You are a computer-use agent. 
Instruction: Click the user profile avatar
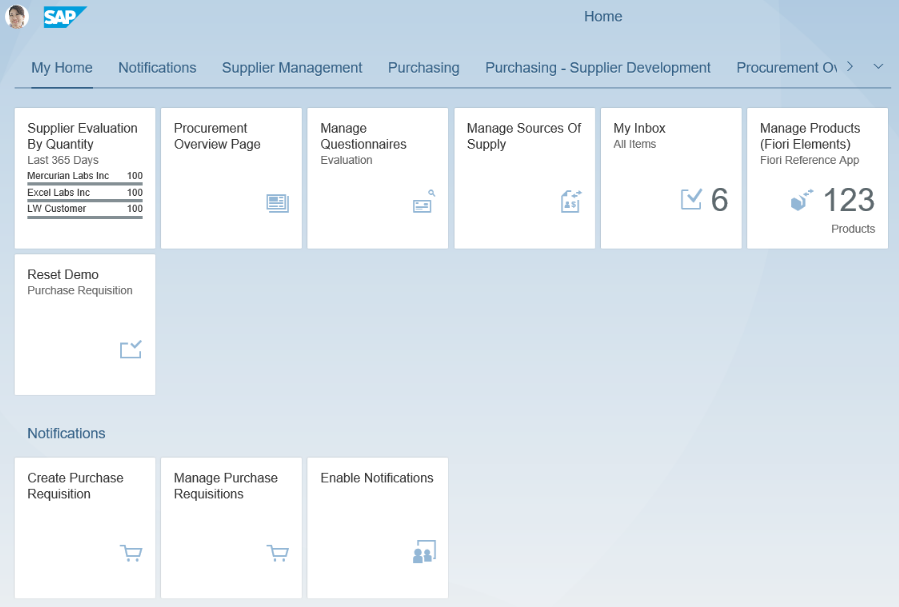pos(17,16)
